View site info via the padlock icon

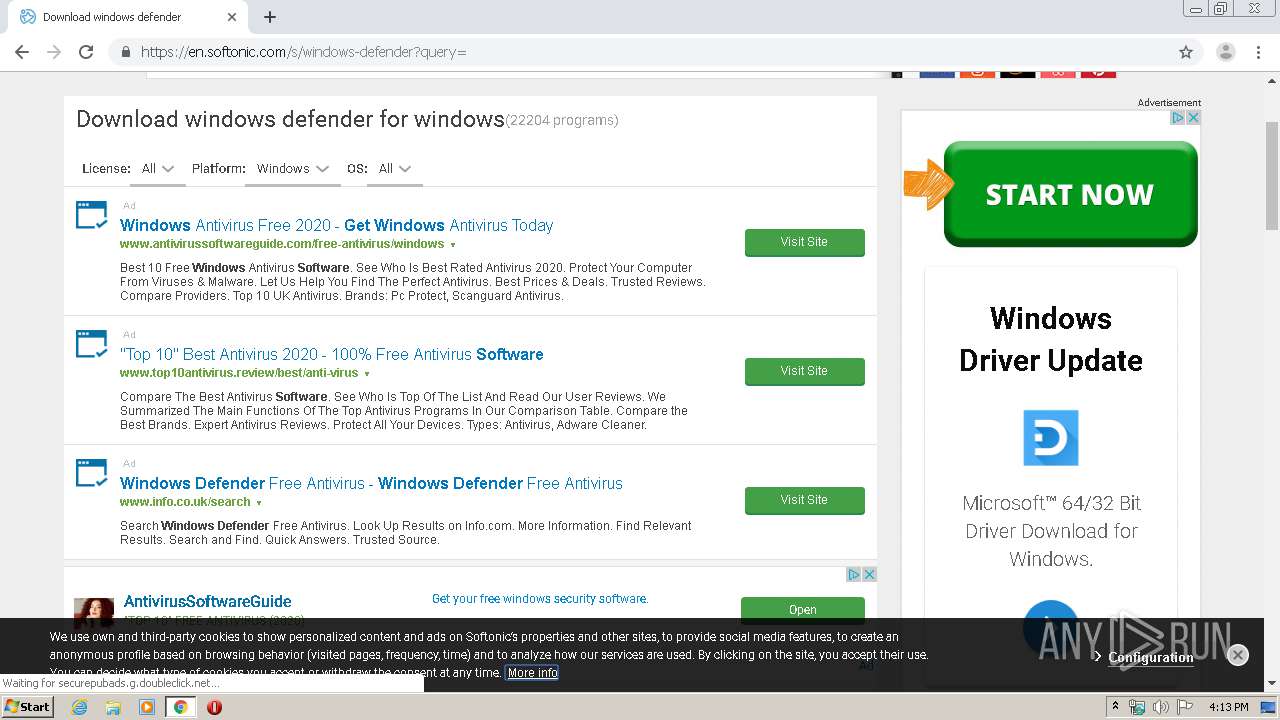tap(125, 52)
